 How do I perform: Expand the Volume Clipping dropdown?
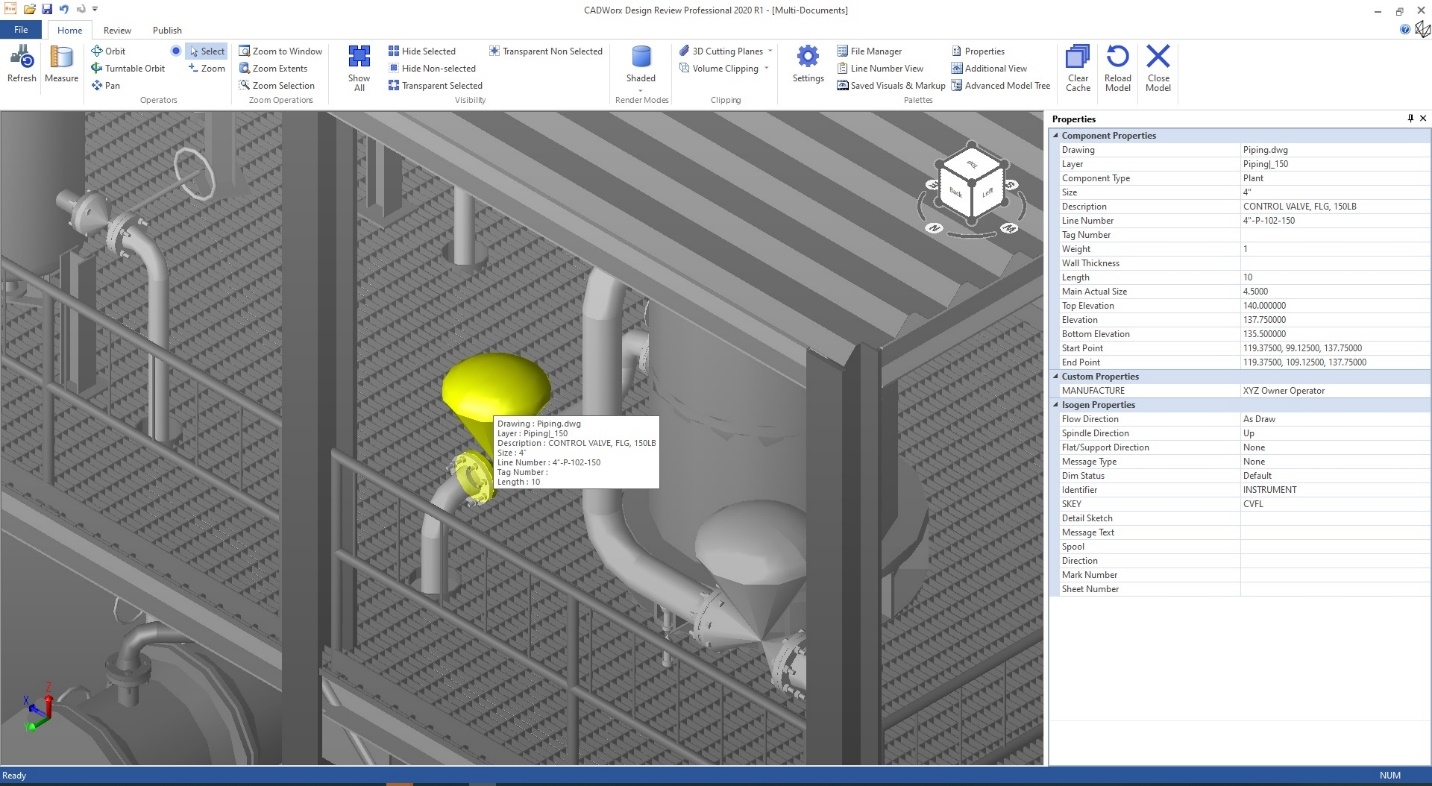pyautogui.click(x=766, y=68)
